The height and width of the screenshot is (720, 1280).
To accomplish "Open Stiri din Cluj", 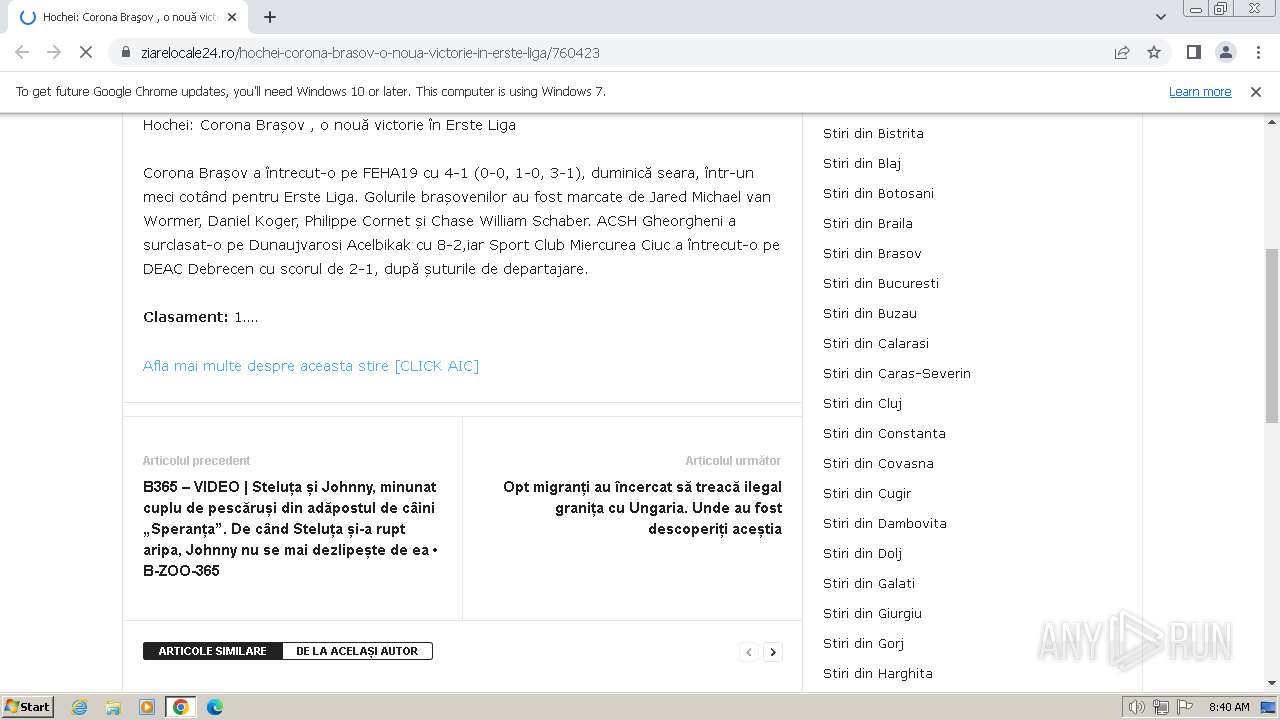I will [x=862, y=403].
